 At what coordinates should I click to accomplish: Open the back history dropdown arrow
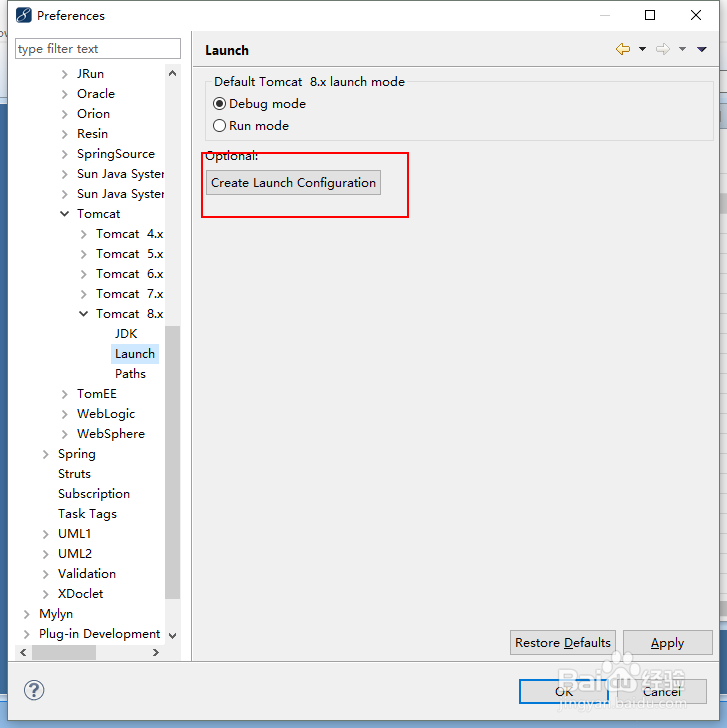tap(642, 49)
